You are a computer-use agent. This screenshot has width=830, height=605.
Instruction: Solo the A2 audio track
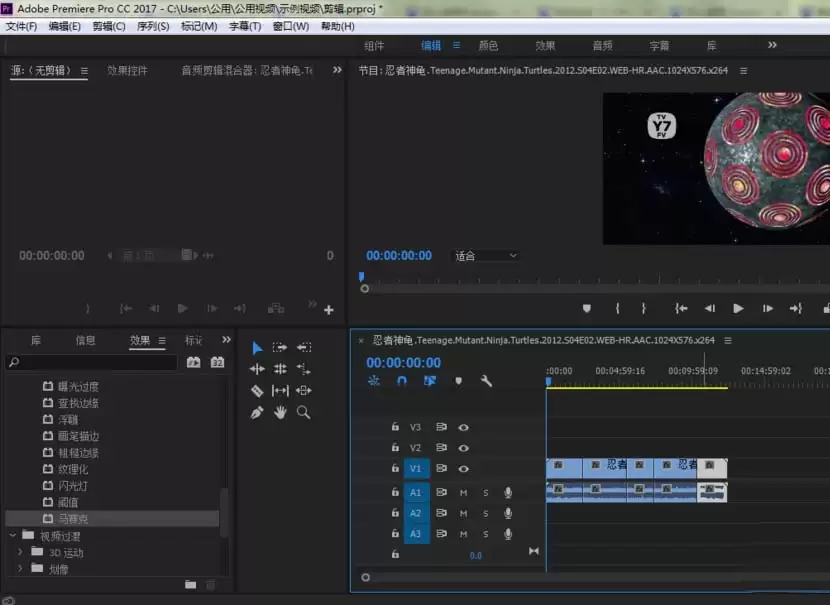click(486, 513)
